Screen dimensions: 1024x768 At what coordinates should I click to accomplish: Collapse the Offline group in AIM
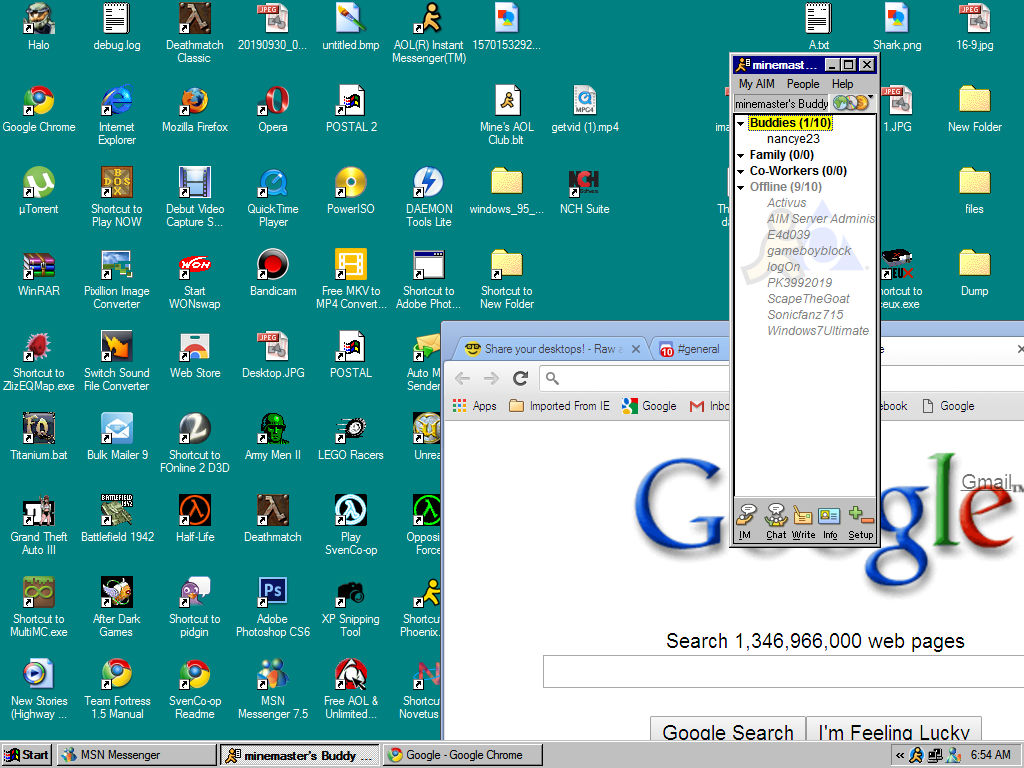pyautogui.click(x=741, y=187)
